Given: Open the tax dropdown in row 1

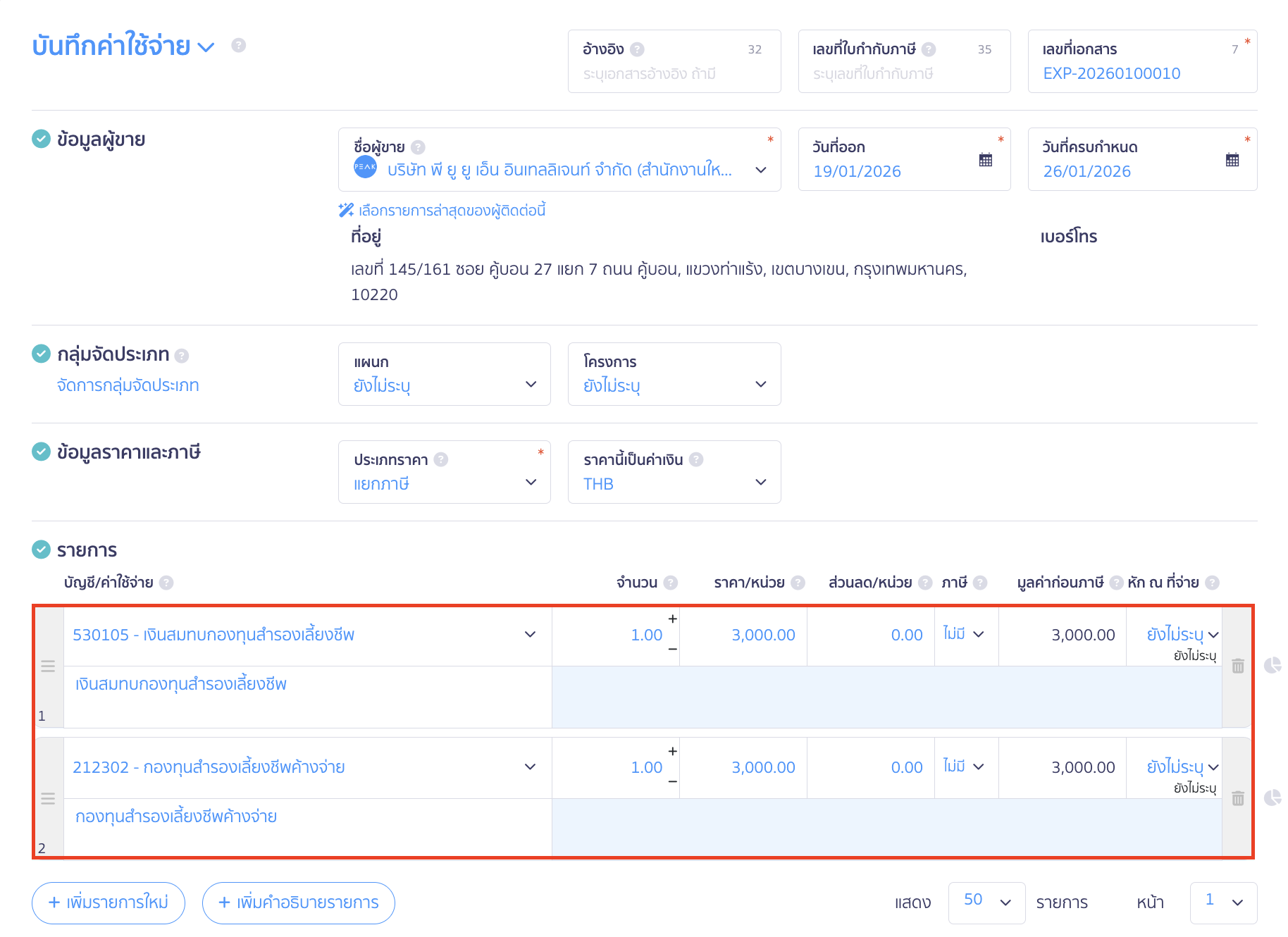Looking at the screenshot, I should pyautogui.click(x=964, y=634).
